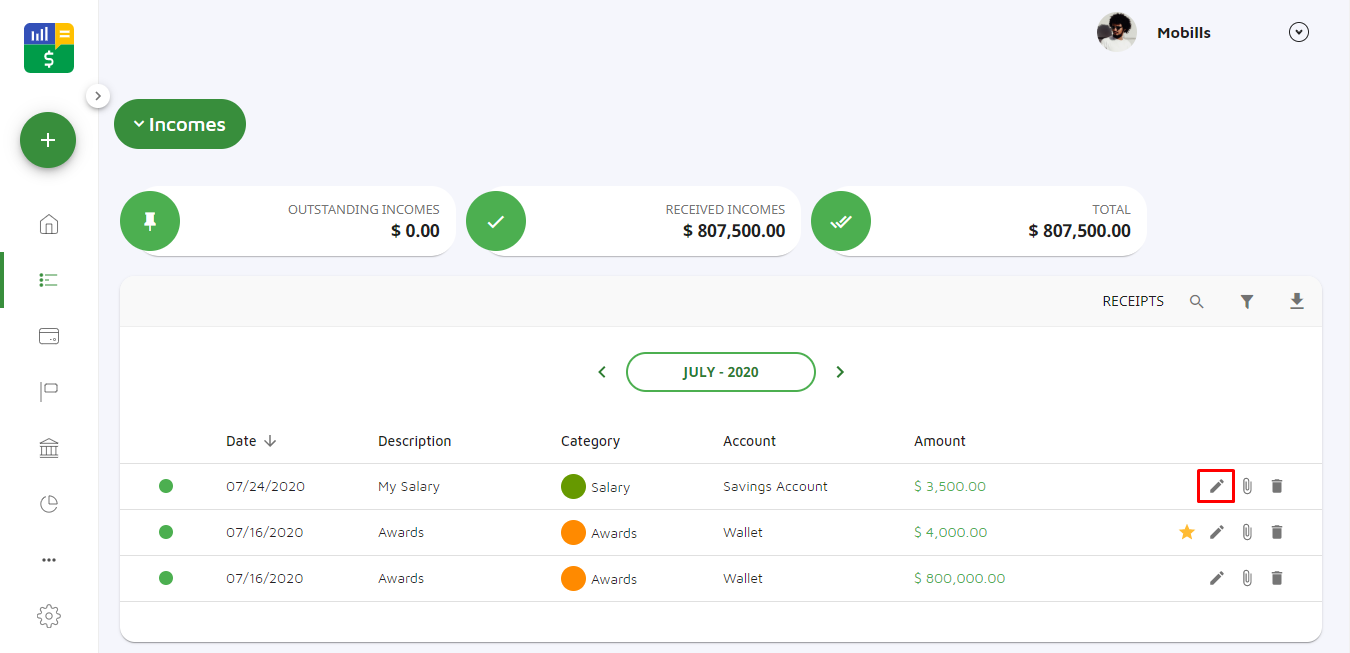
Task: Toggle received status dot for My Salary
Action: (x=166, y=486)
